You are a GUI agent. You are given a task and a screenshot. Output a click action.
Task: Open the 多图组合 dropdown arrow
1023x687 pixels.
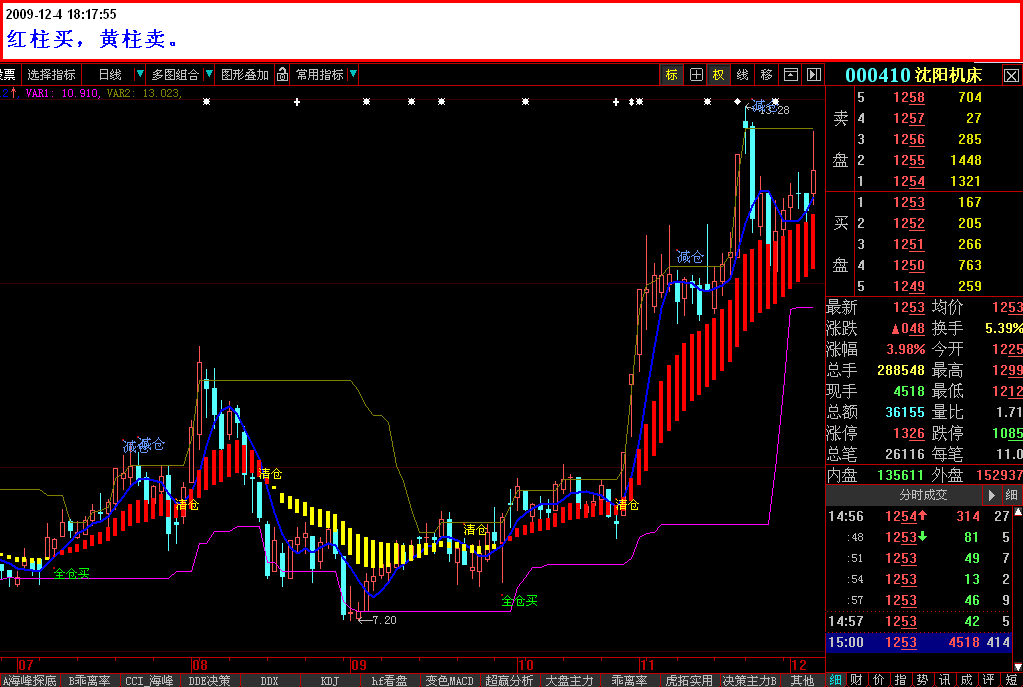[209, 74]
